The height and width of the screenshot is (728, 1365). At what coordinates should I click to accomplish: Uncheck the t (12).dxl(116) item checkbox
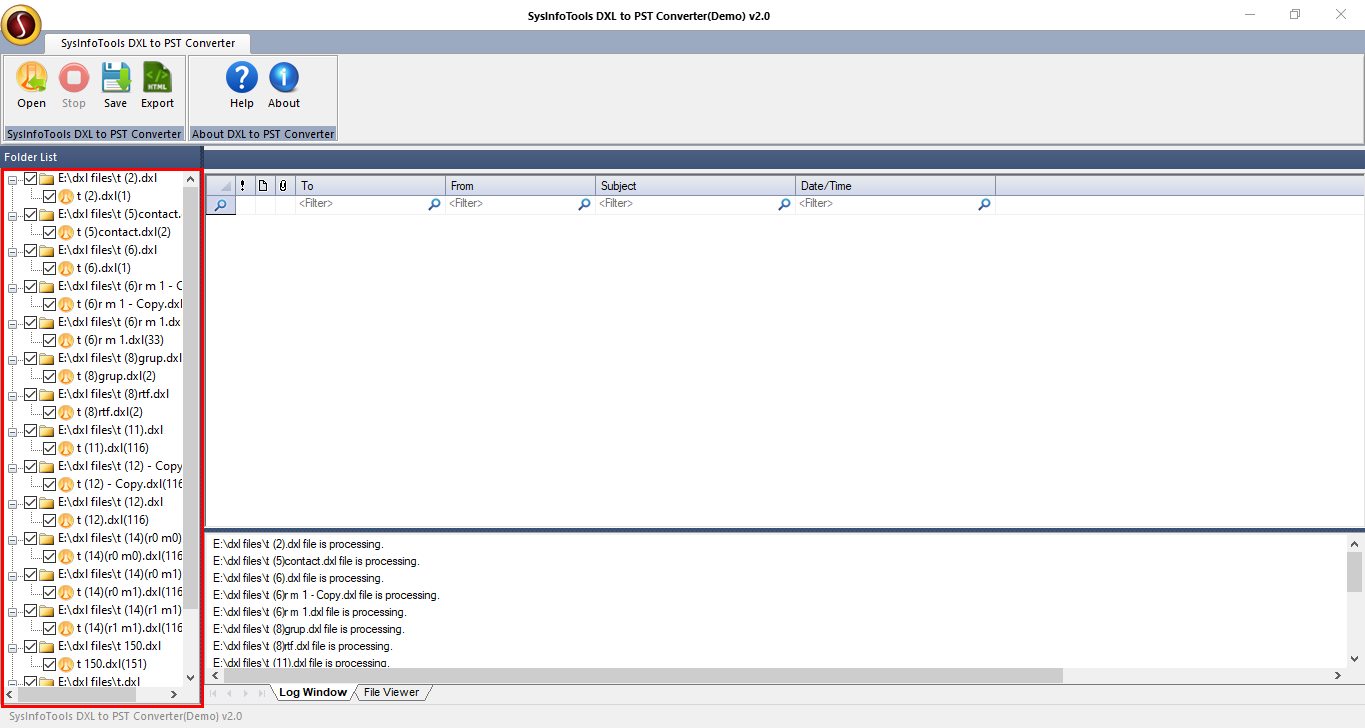[x=50, y=520]
